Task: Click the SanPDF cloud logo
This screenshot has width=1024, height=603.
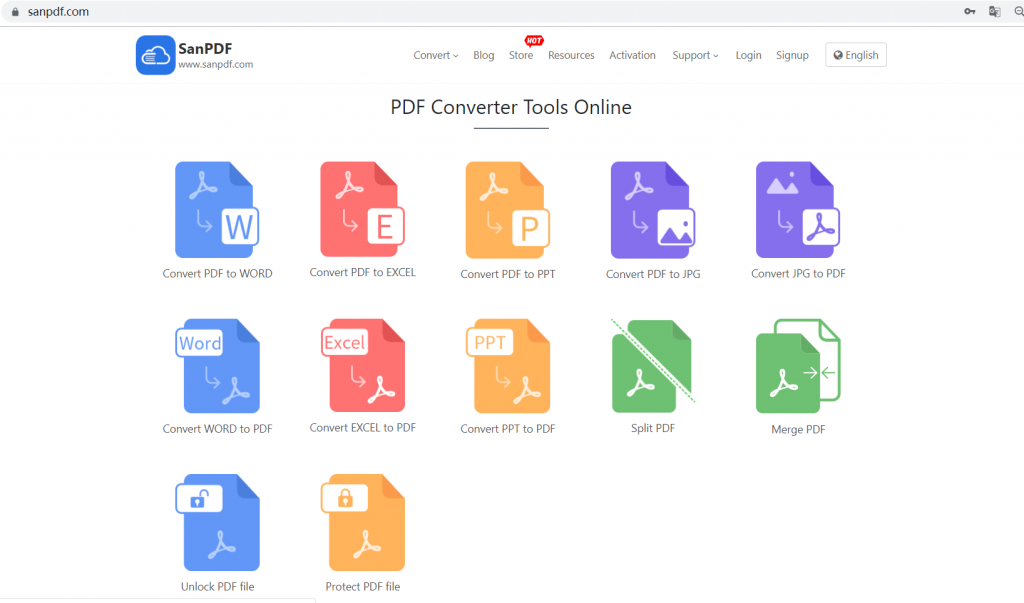Action: (155, 55)
